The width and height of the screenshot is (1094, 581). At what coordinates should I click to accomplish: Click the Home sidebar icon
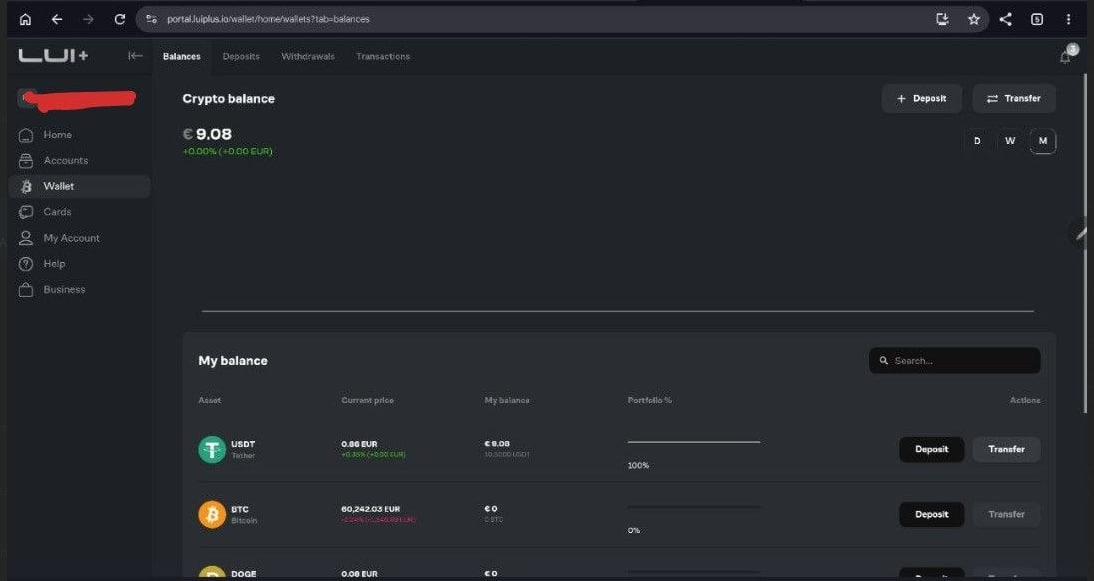26,135
